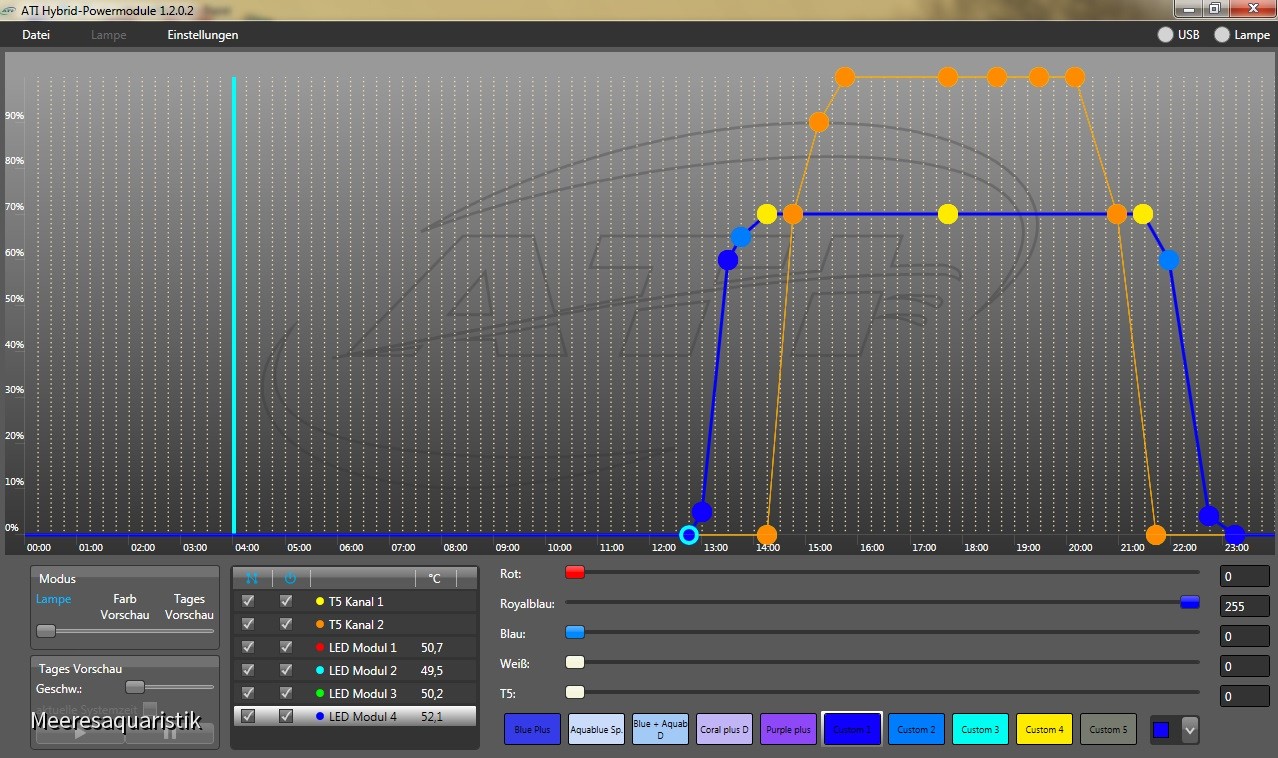
Task: Click the Royalblau value field showing 255
Action: click(1245, 606)
